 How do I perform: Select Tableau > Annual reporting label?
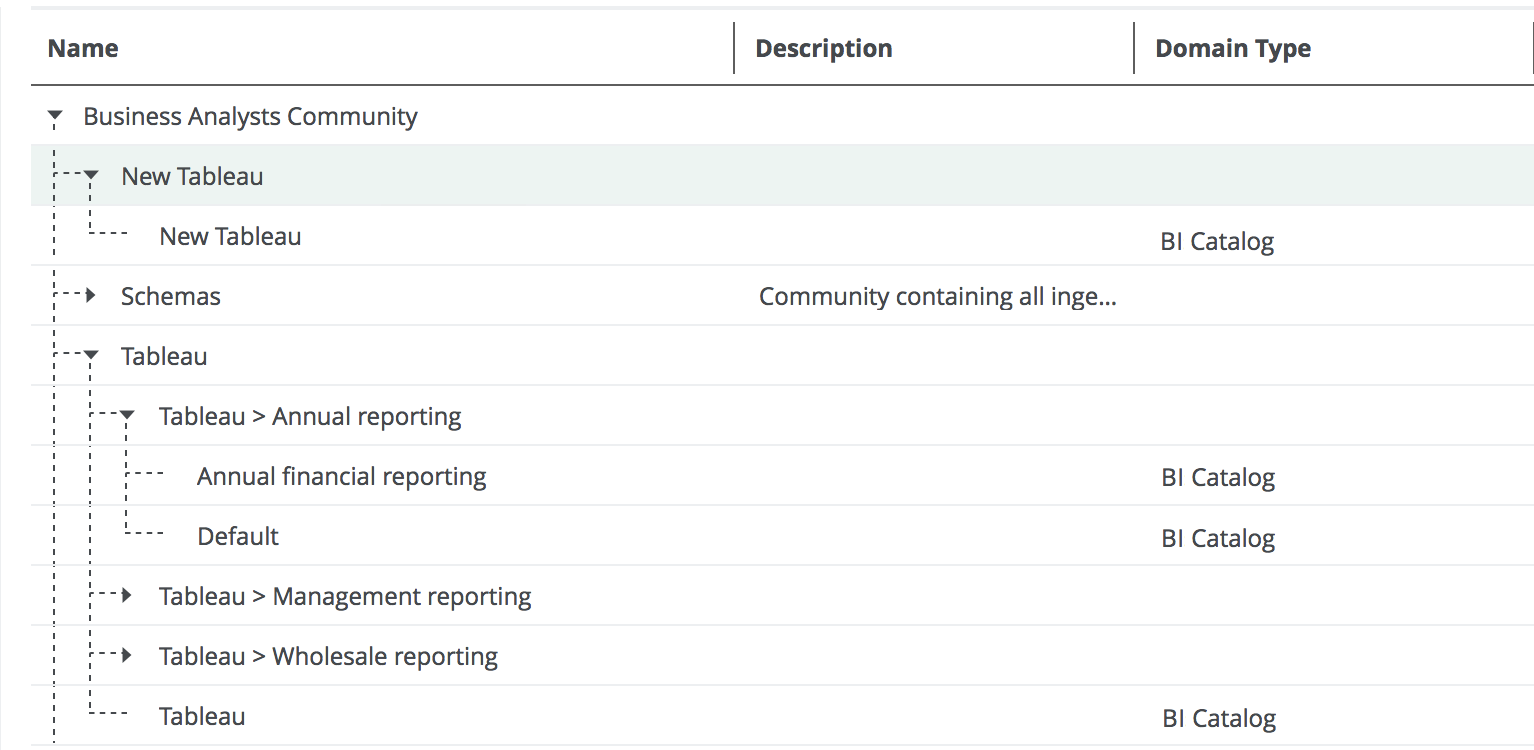point(310,417)
